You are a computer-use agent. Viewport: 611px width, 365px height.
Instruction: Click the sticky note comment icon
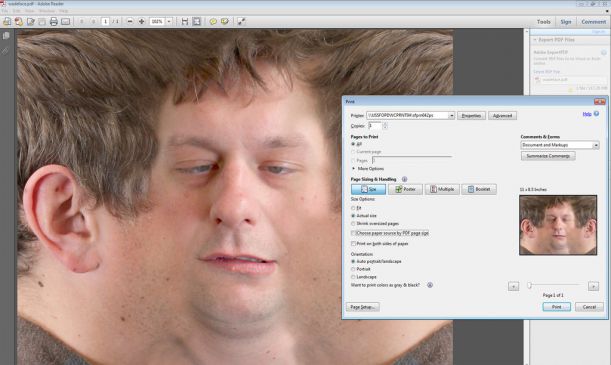pos(213,21)
